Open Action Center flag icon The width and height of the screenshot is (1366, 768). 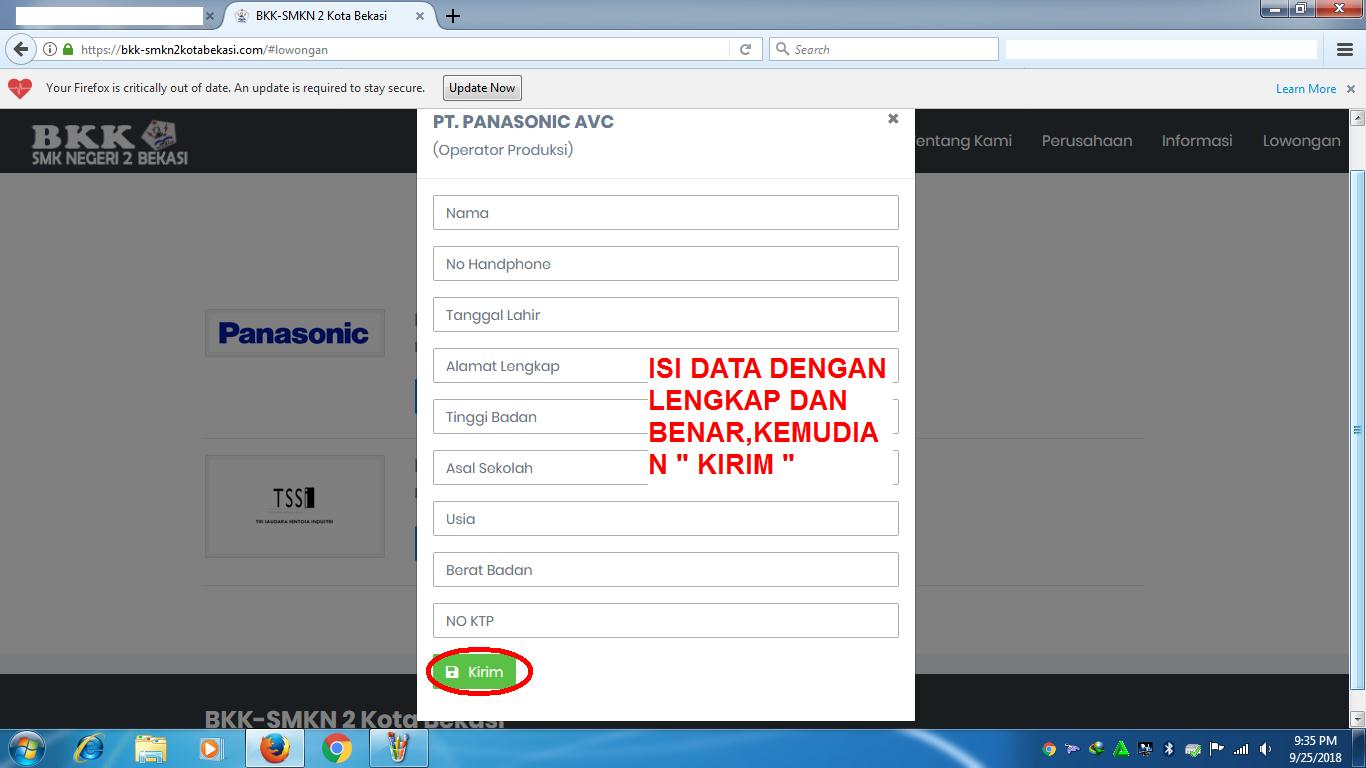1217,749
